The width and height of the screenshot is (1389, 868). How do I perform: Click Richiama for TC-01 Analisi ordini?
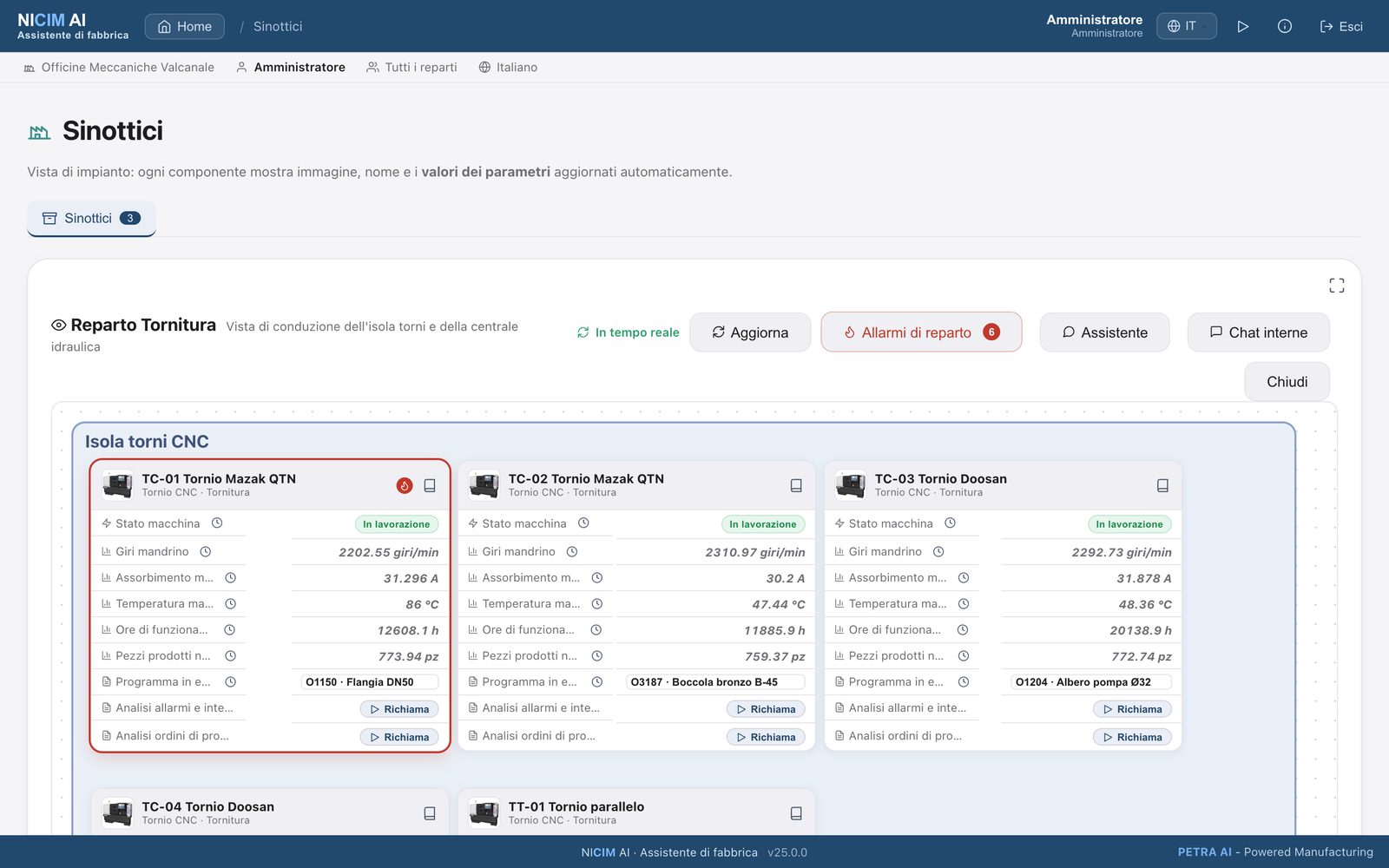coord(399,737)
